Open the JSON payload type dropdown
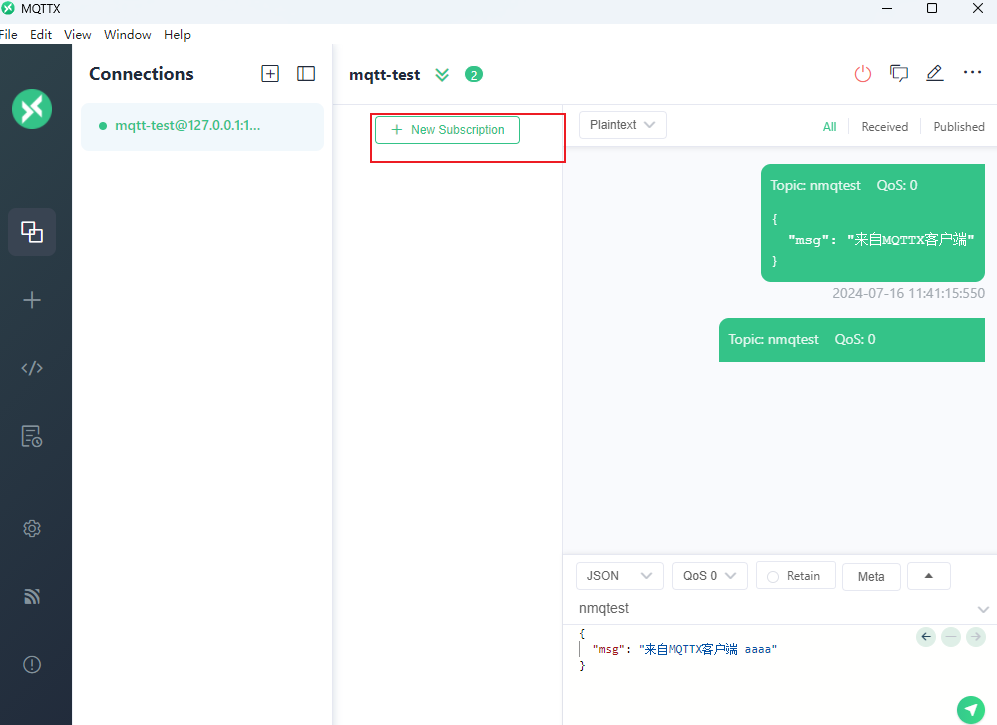 click(x=620, y=576)
